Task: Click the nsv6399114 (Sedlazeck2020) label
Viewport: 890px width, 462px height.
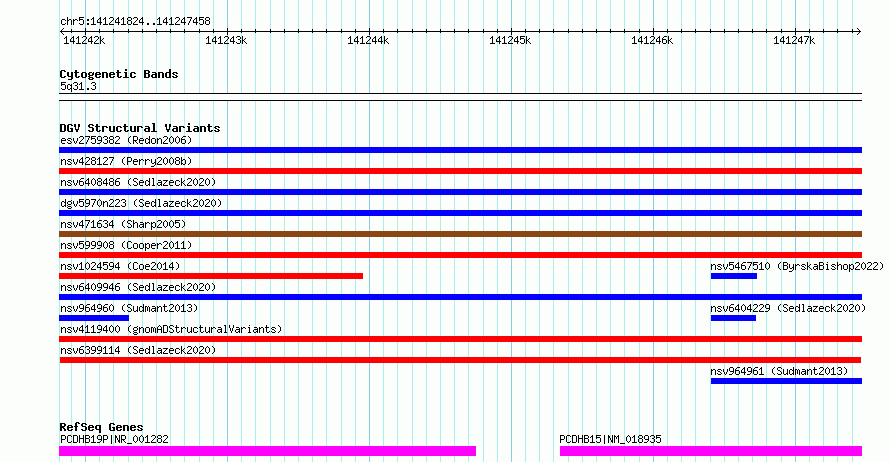Action: pos(138,350)
